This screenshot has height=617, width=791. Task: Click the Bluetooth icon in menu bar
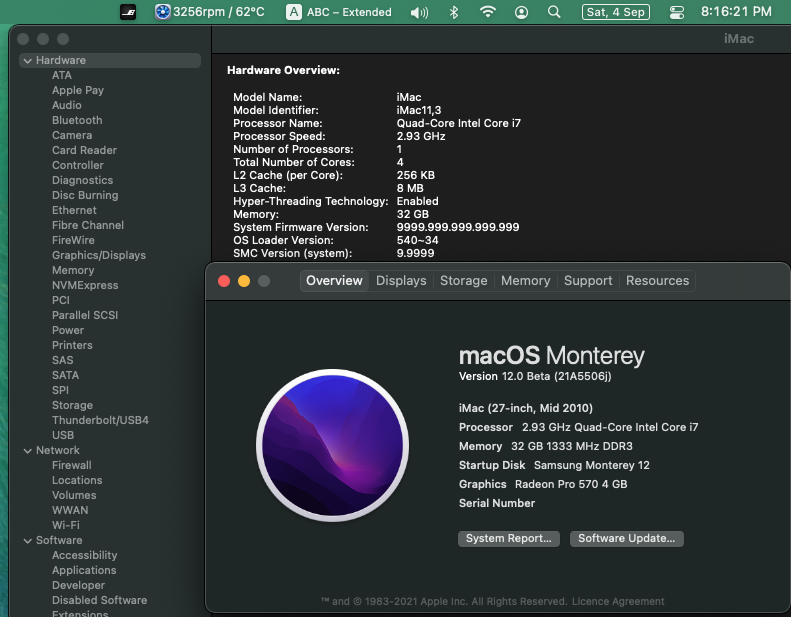point(453,12)
